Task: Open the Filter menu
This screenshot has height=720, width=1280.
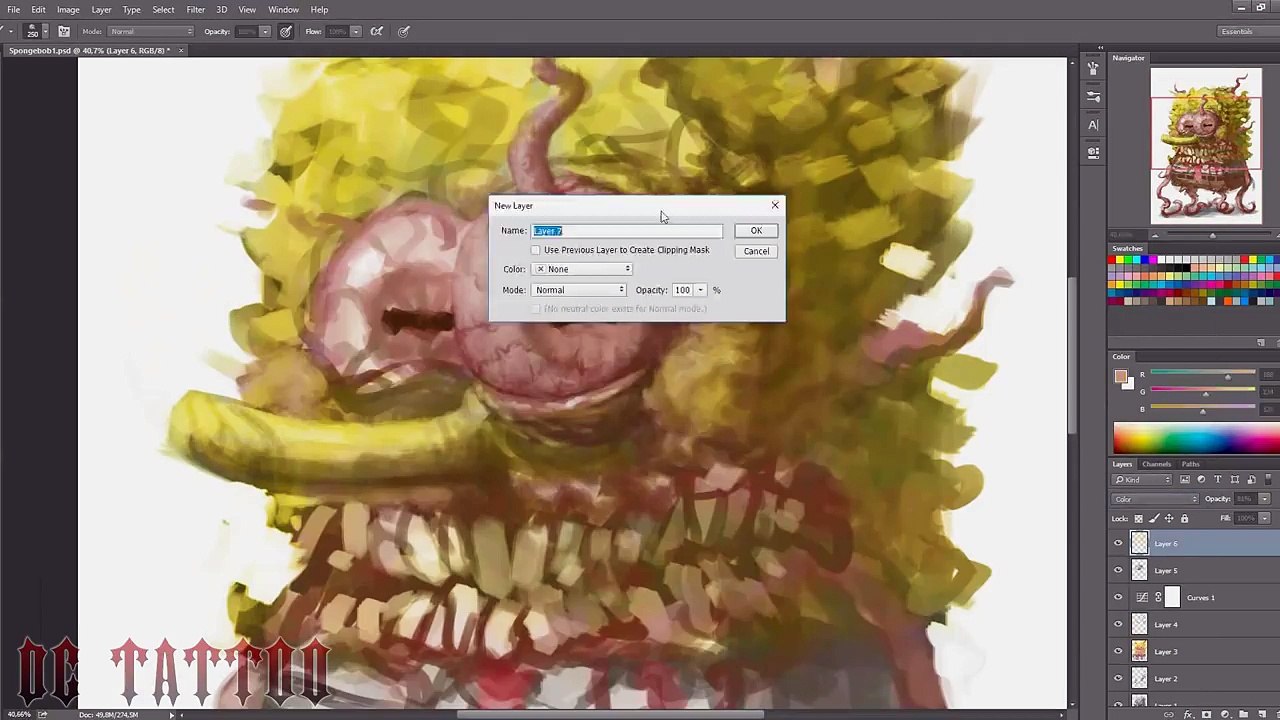Action: pos(196,9)
